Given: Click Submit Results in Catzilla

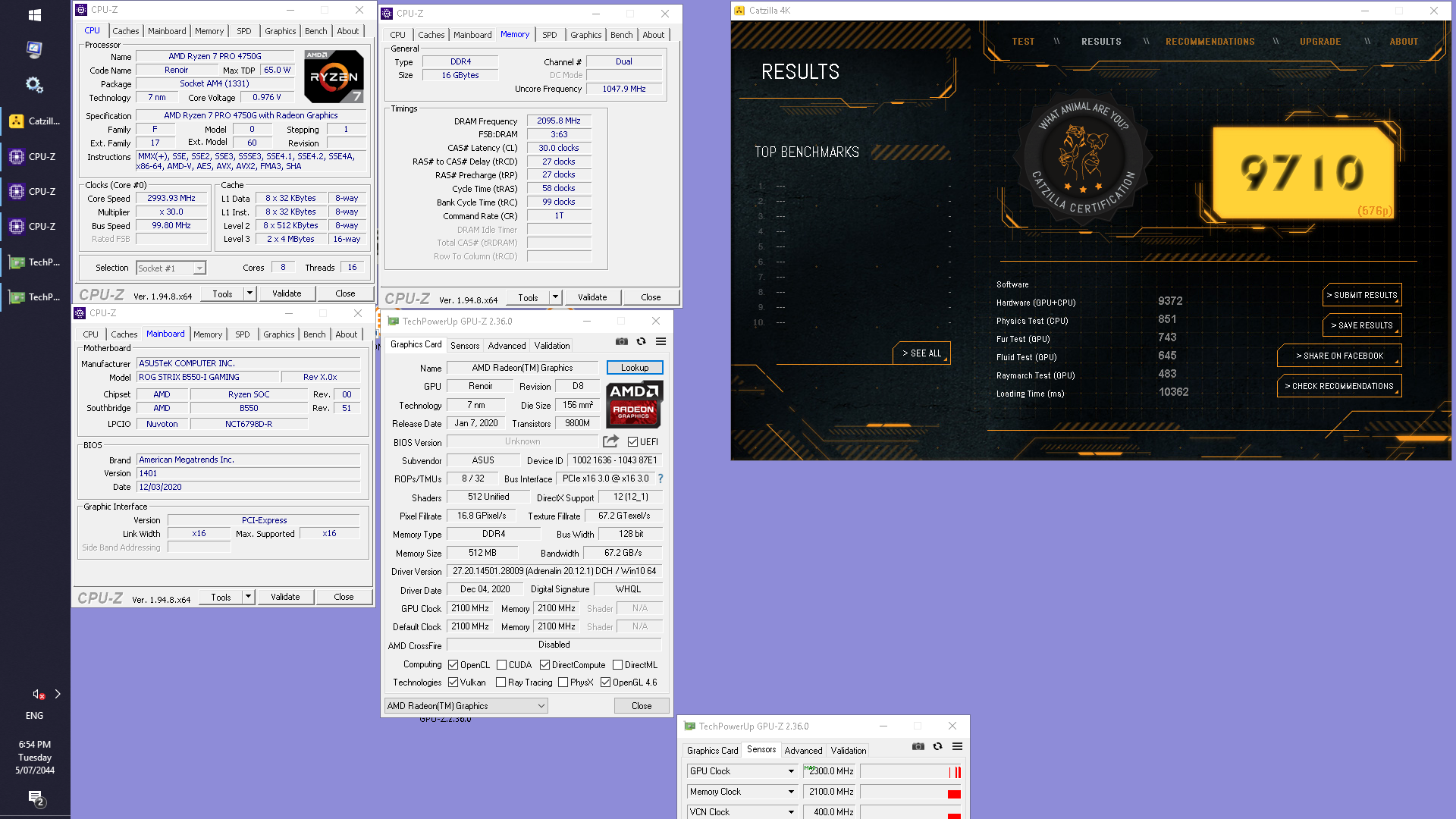Looking at the screenshot, I should coord(1362,295).
